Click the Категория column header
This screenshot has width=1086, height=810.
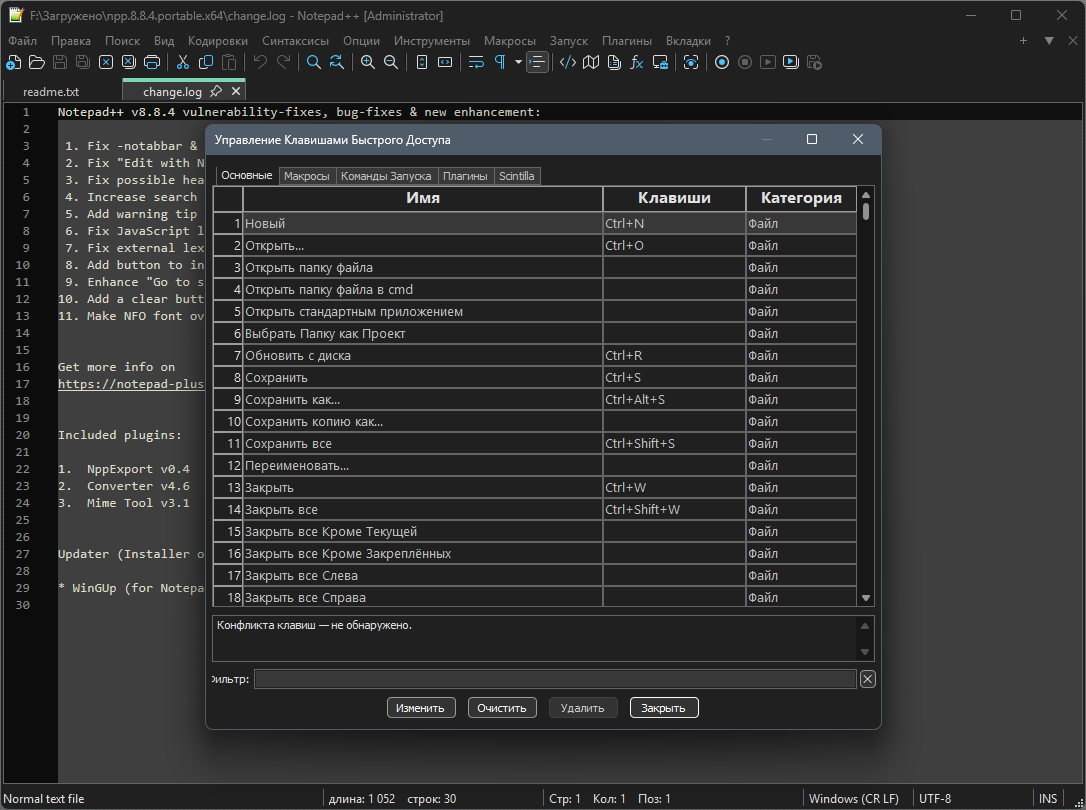pos(801,198)
